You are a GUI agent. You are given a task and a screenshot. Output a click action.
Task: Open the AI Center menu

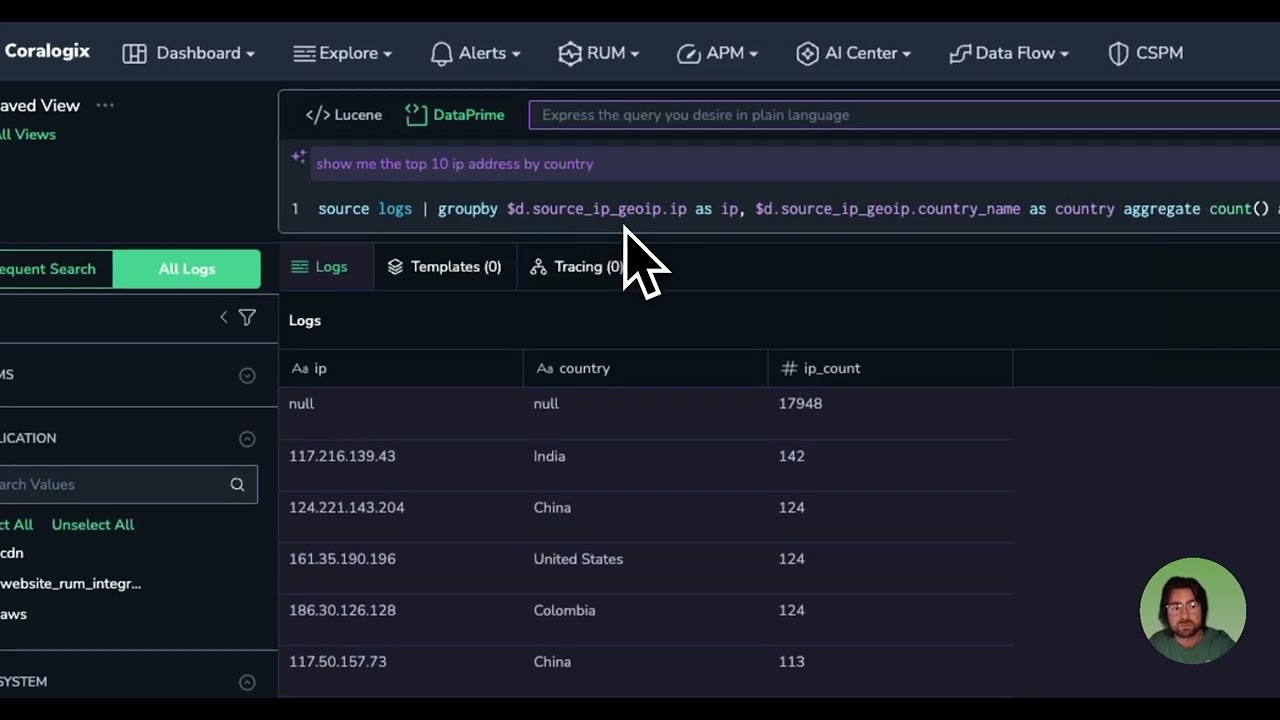click(x=853, y=53)
